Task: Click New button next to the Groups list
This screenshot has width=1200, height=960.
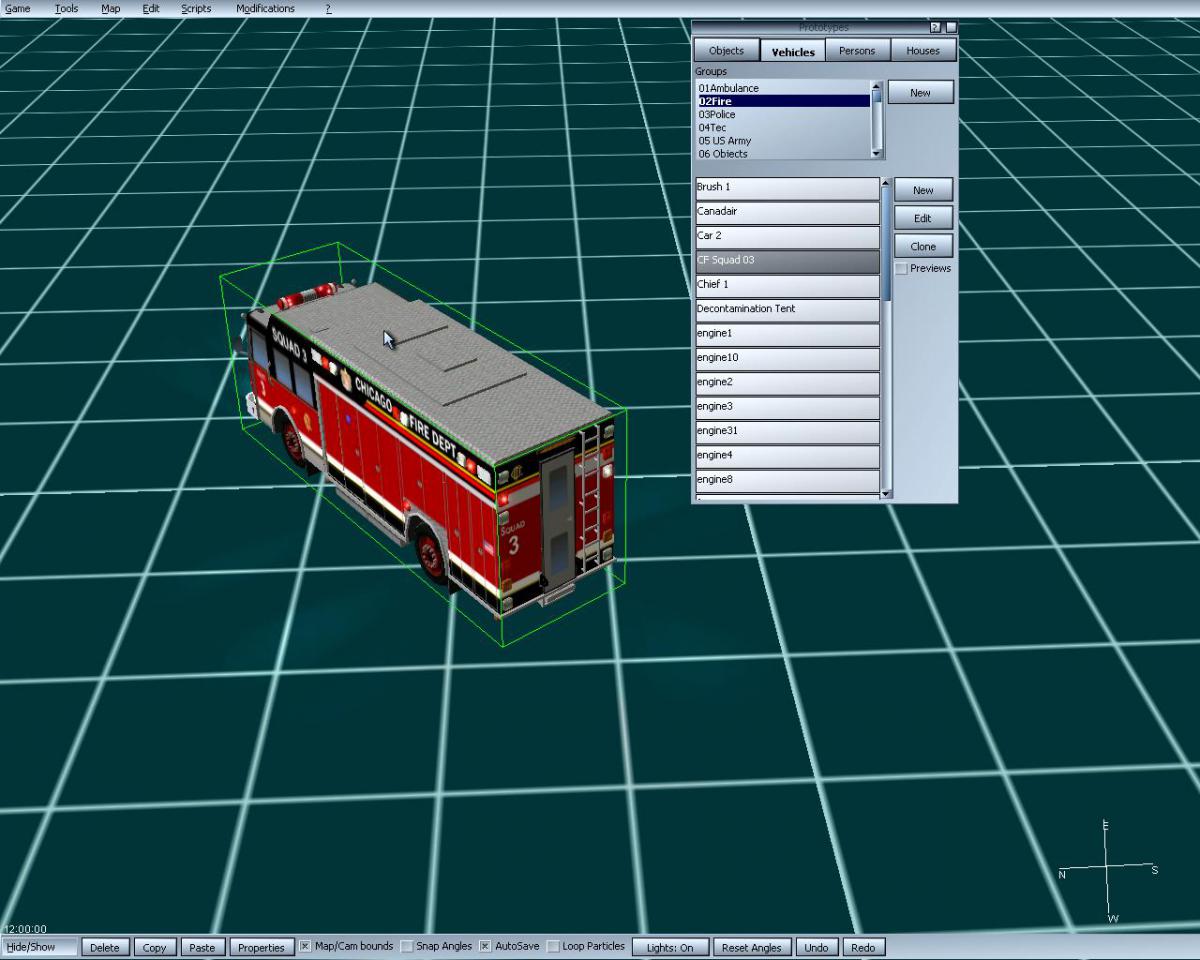Action: (920, 93)
